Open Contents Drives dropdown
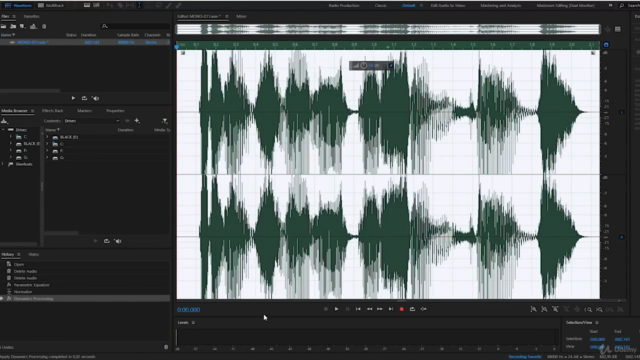The image size is (640, 360). click(92, 121)
